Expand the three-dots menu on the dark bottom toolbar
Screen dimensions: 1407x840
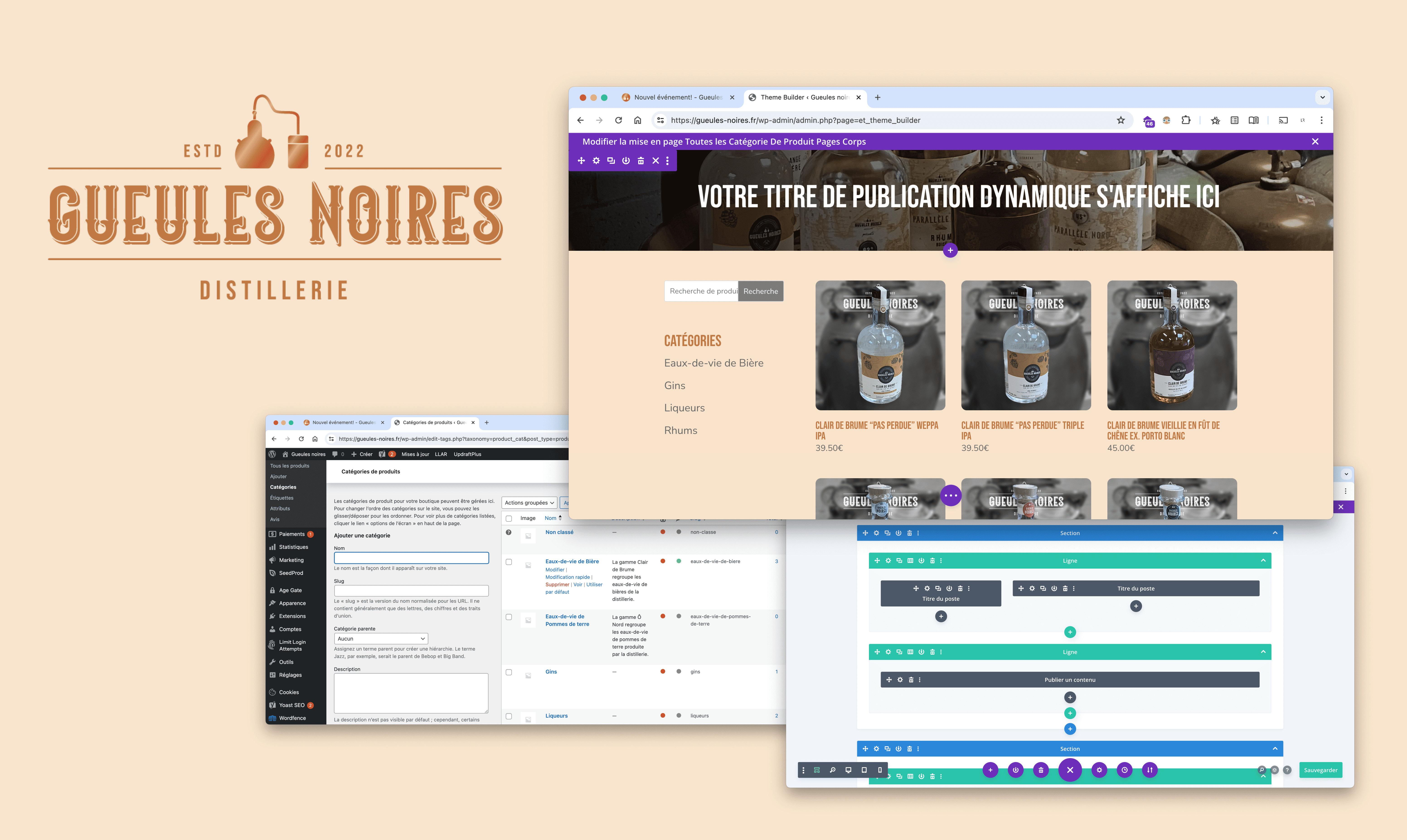(803, 770)
